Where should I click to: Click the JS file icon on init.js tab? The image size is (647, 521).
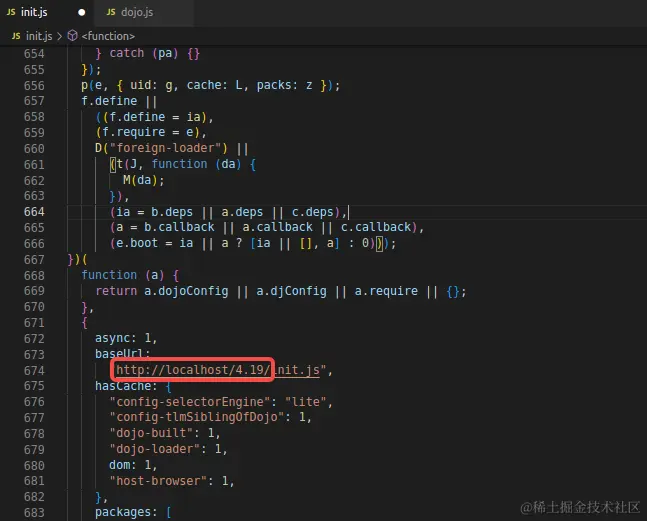11,12
